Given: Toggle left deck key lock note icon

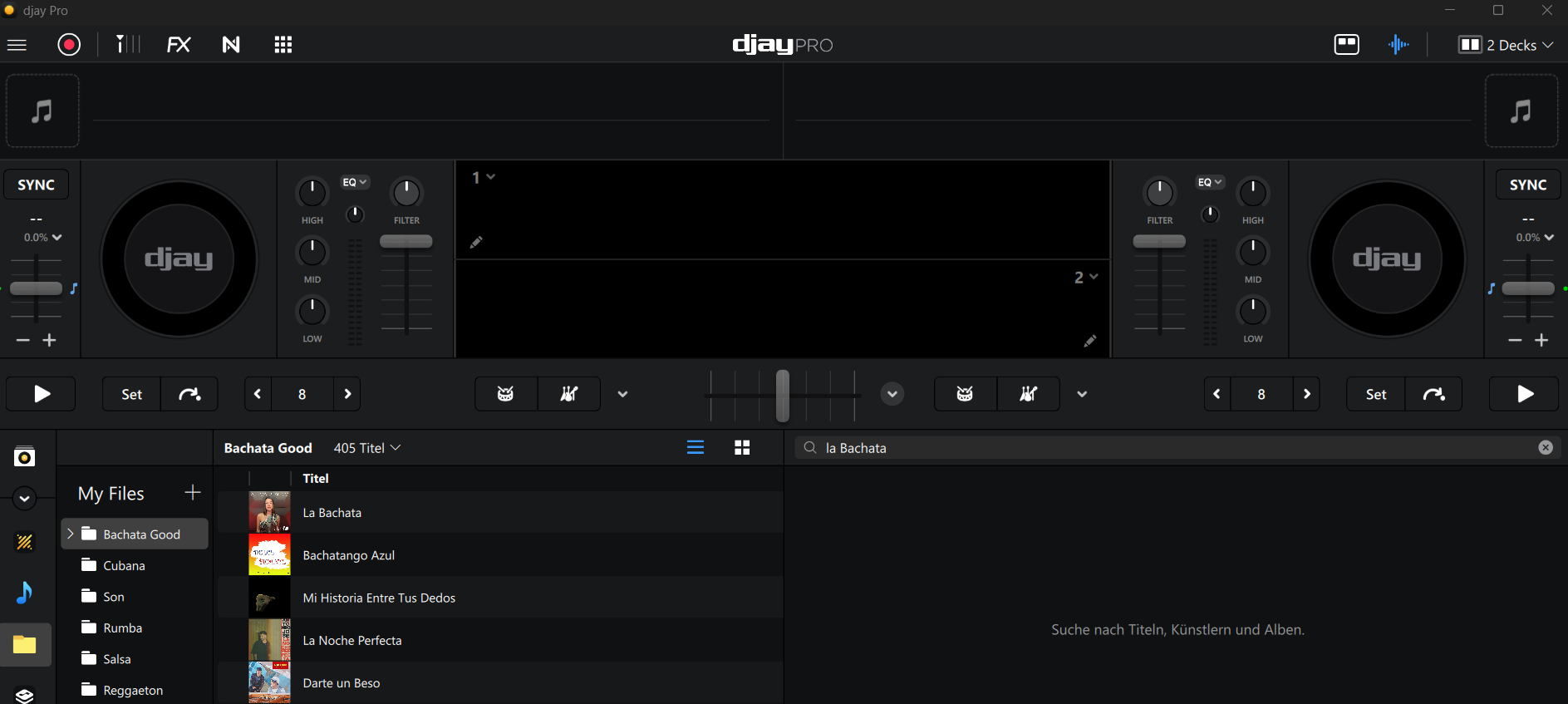Looking at the screenshot, I should tap(74, 288).
